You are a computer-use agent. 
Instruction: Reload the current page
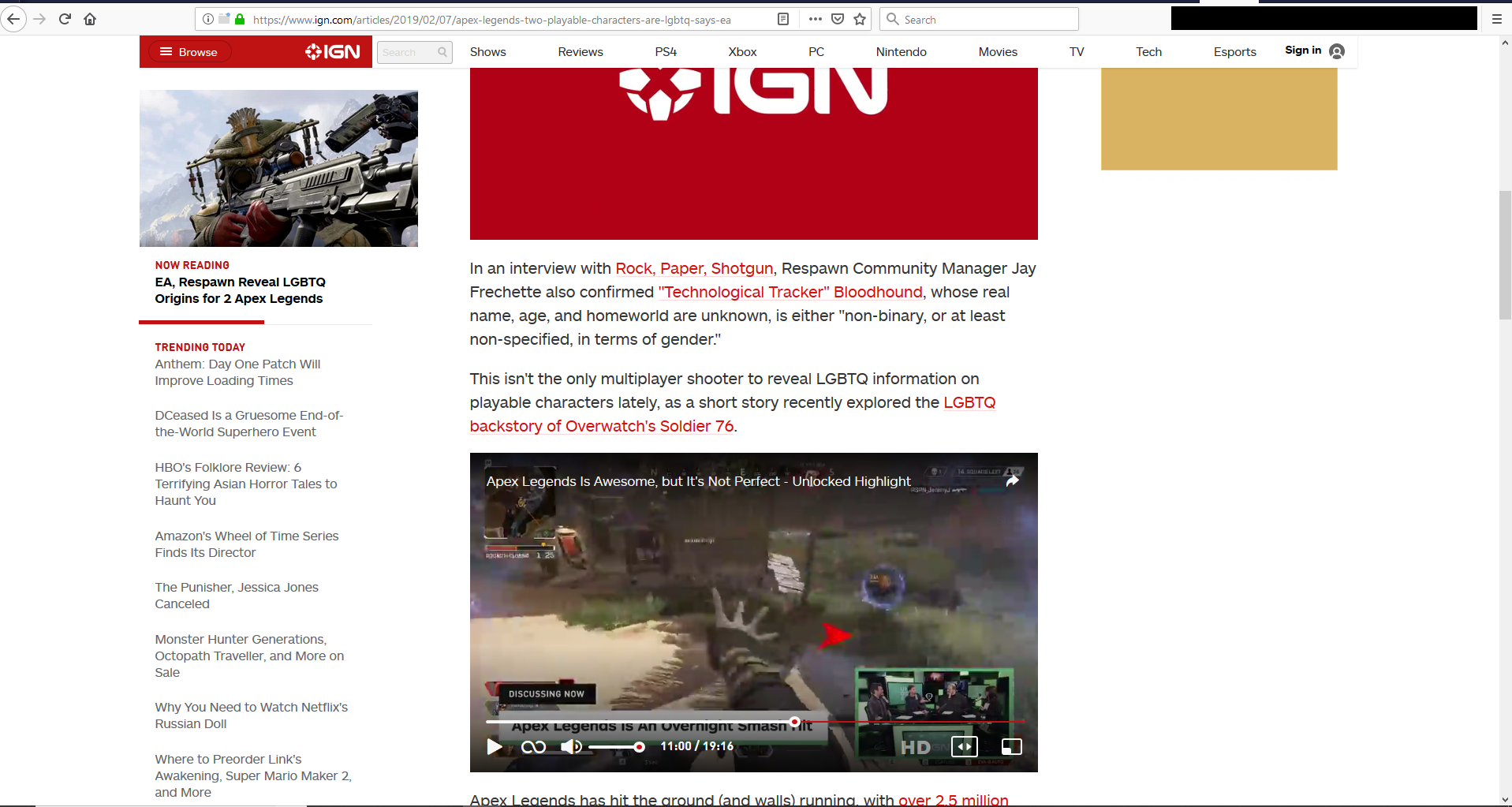65,19
